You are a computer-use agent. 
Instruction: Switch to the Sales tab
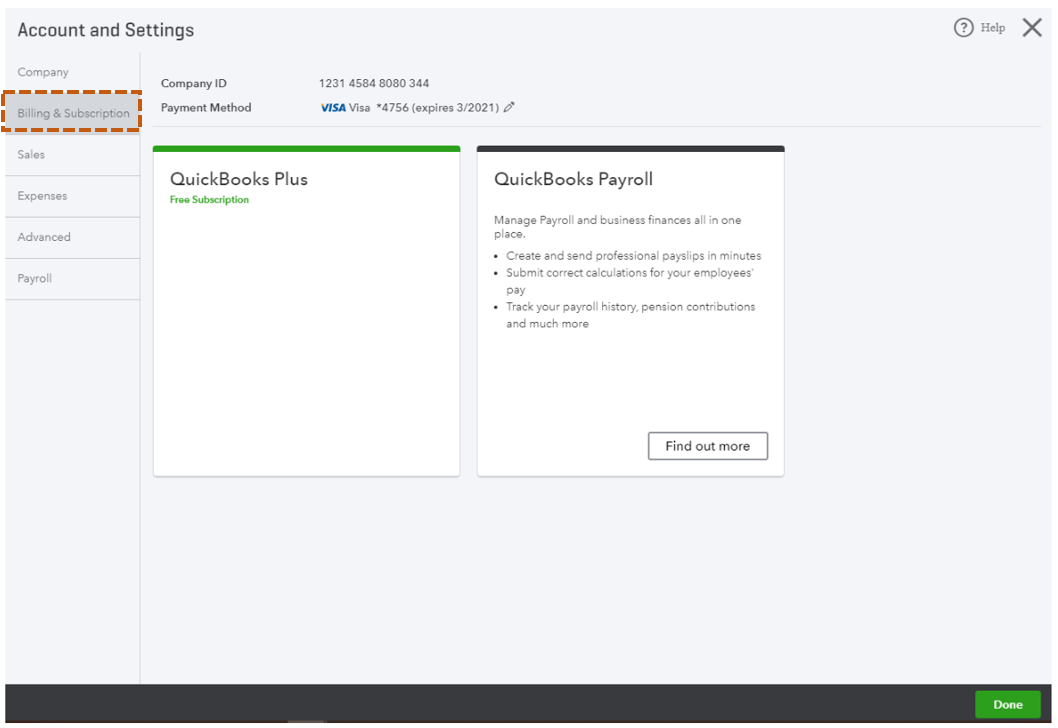[72, 155]
